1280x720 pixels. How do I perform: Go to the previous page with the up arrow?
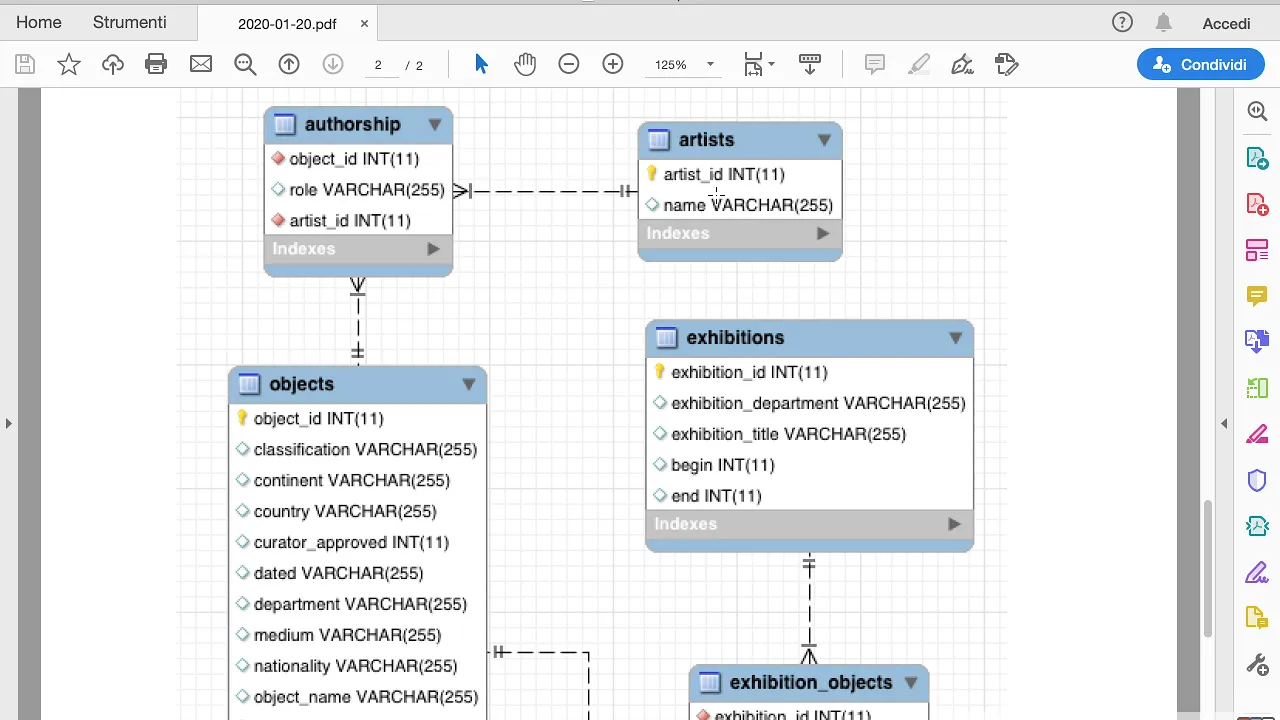coord(289,65)
